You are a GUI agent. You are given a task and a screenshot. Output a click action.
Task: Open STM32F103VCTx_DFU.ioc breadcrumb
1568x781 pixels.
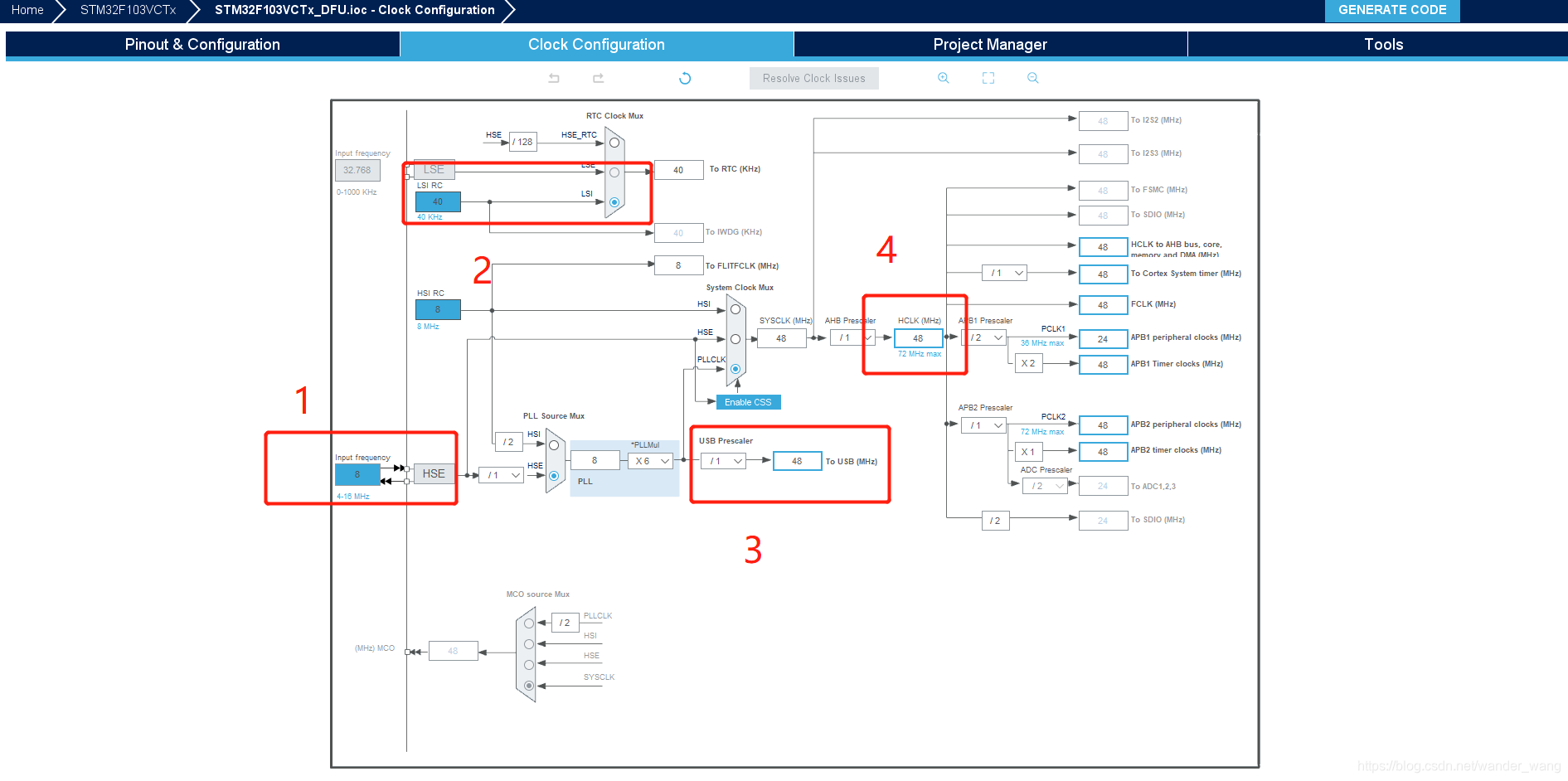[355, 10]
